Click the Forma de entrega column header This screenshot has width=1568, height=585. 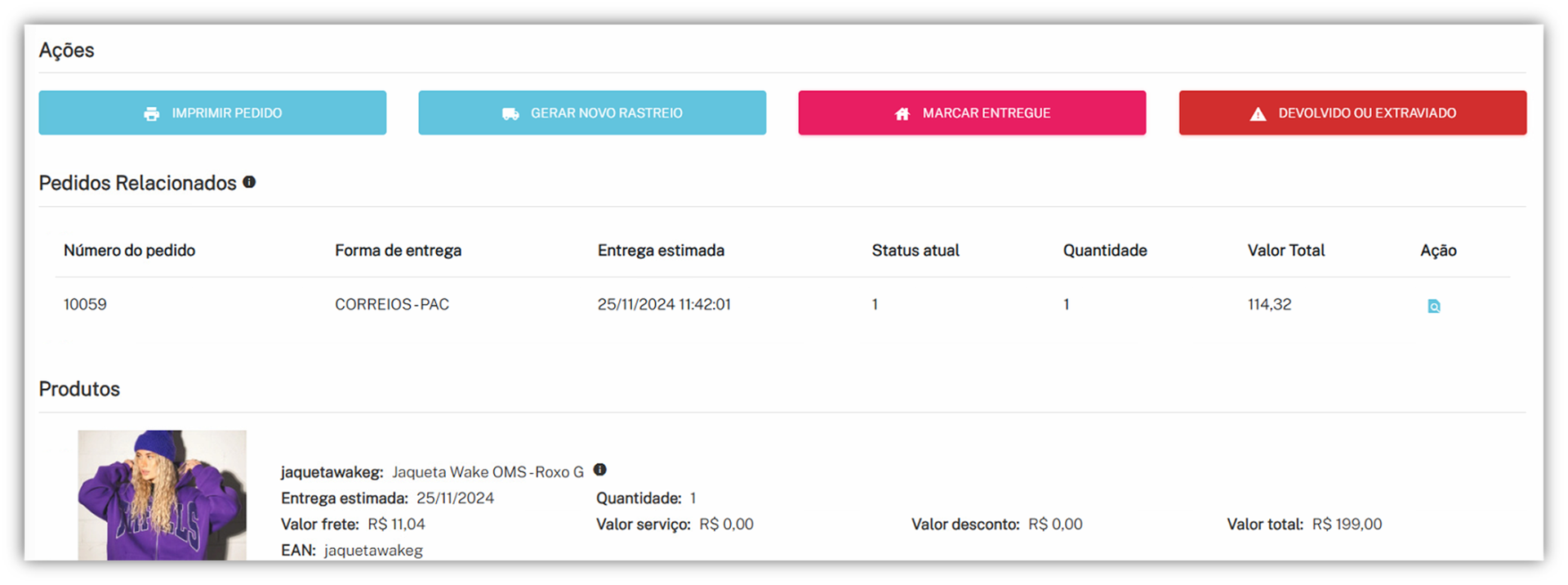pos(398,251)
